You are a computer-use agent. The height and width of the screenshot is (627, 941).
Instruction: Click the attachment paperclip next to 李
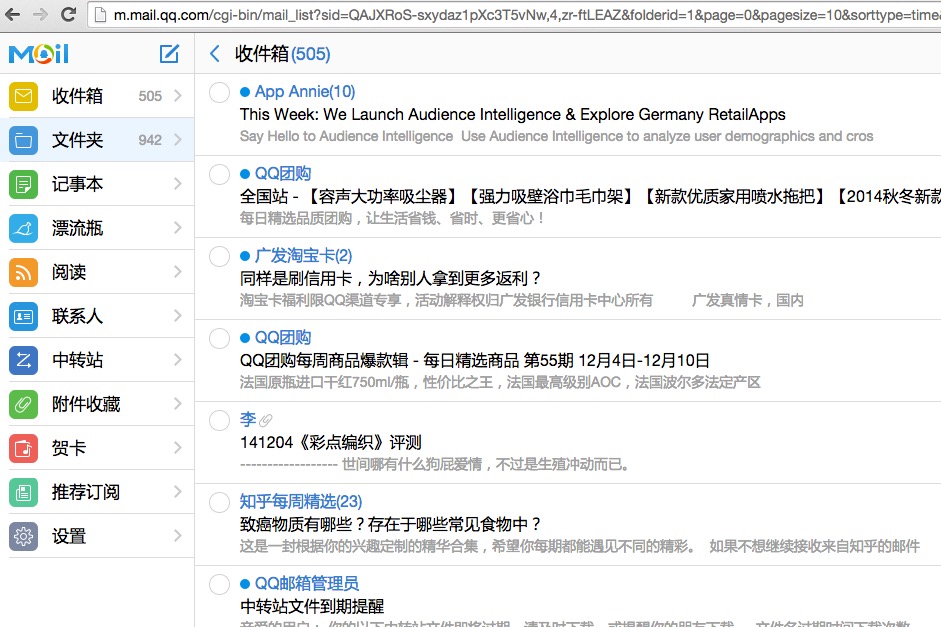tap(265, 421)
